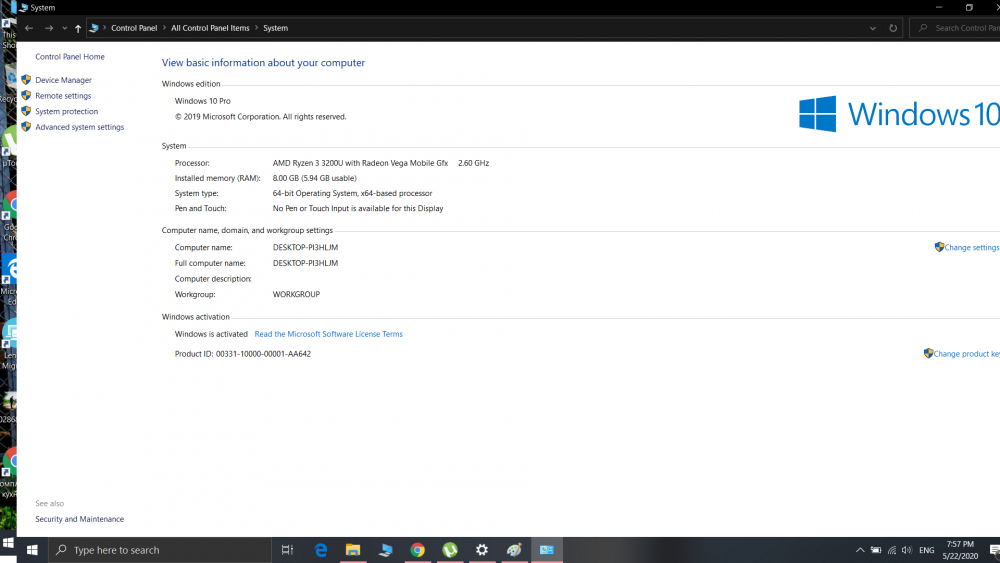Go up one level with up arrow

point(78,28)
